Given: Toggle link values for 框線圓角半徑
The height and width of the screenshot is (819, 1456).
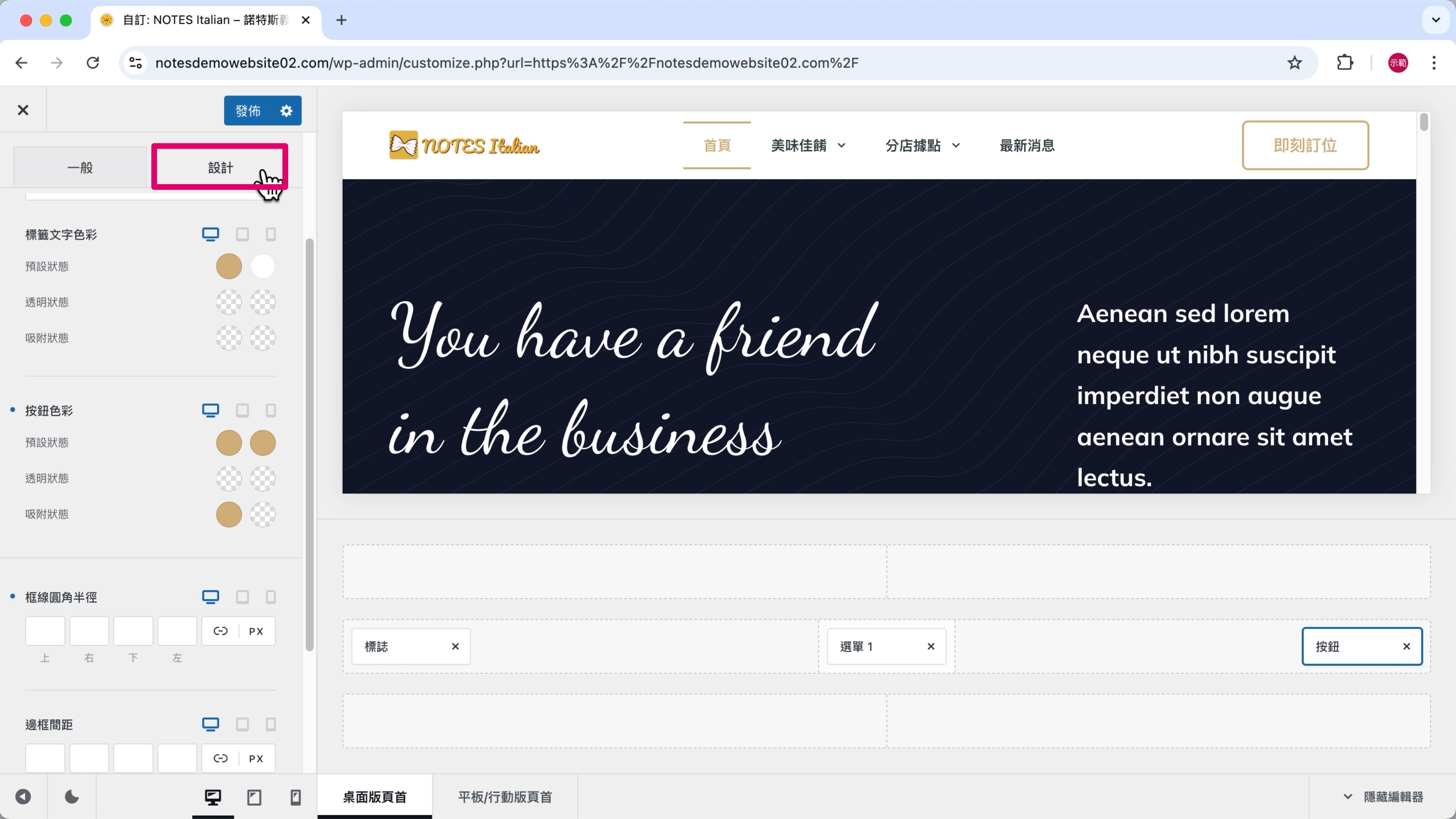Looking at the screenshot, I should [x=220, y=631].
